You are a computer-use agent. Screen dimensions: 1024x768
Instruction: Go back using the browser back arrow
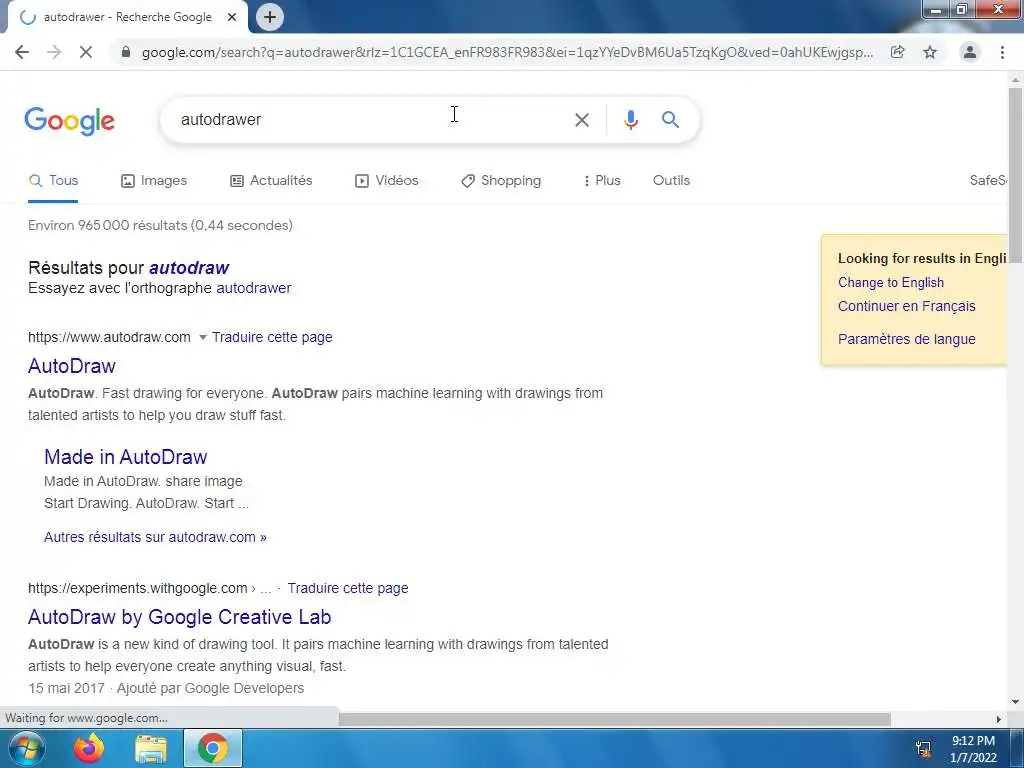22,52
